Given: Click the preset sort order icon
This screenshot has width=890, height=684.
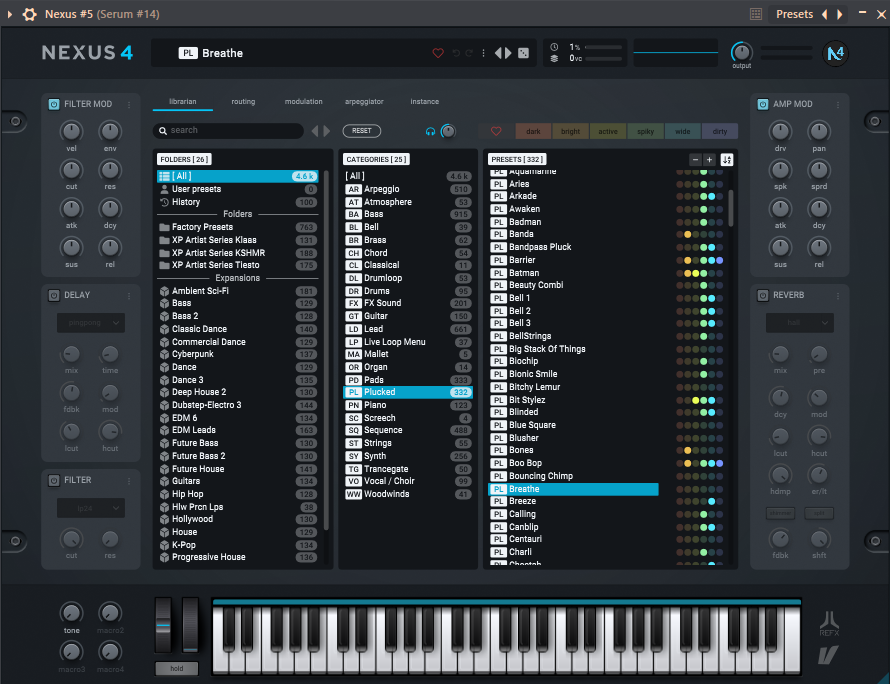Looking at the screenshot, I should pyautogui.click(x=727, y=160).
